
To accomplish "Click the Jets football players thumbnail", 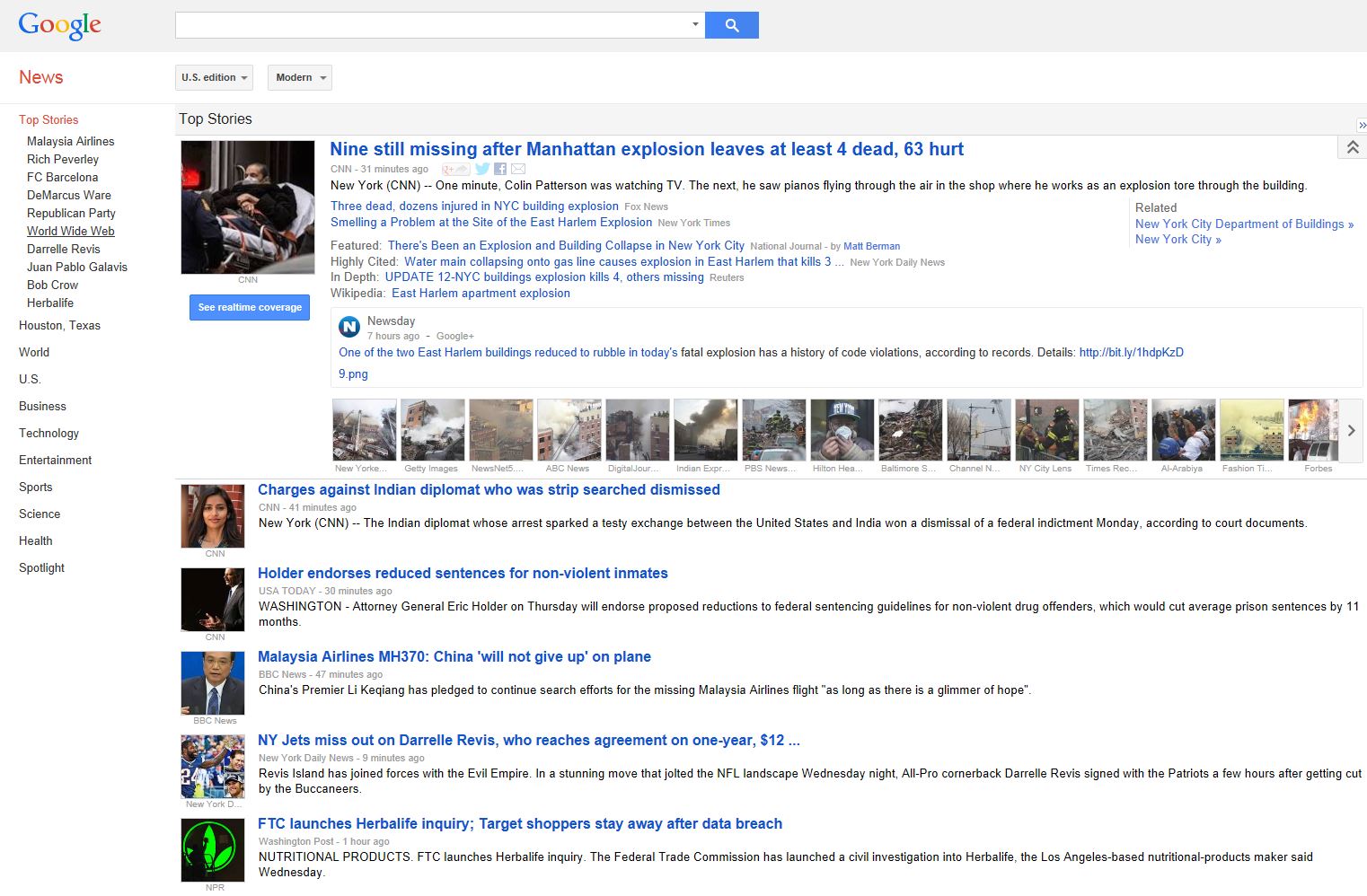I will 213,767.
